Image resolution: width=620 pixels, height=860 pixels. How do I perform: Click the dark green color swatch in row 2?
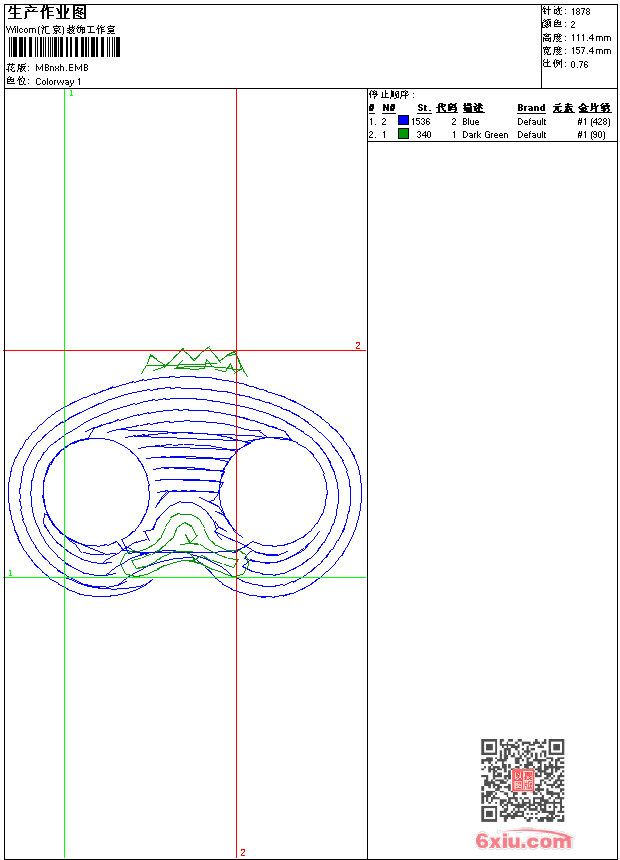pos(403,134)
